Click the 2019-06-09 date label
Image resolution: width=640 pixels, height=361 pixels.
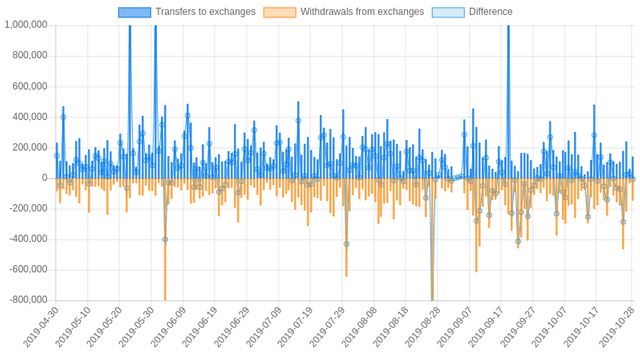coord(168,328)
